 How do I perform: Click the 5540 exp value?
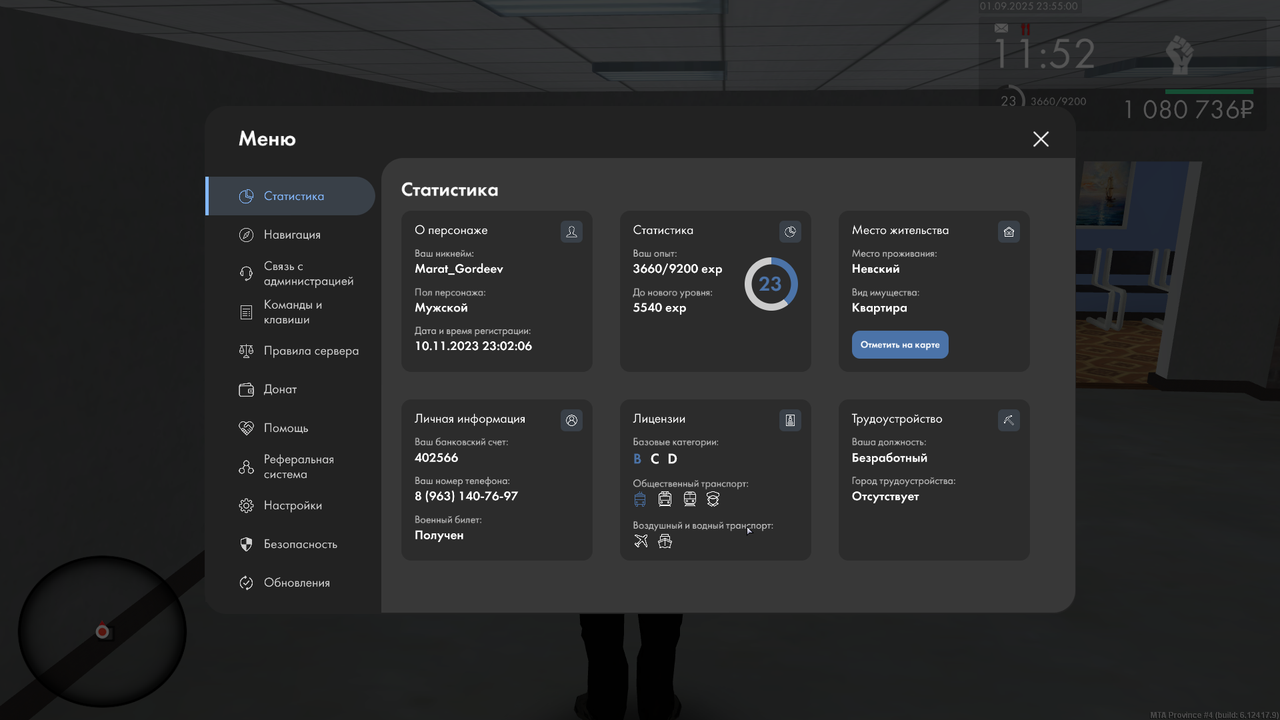pos(660,308)
